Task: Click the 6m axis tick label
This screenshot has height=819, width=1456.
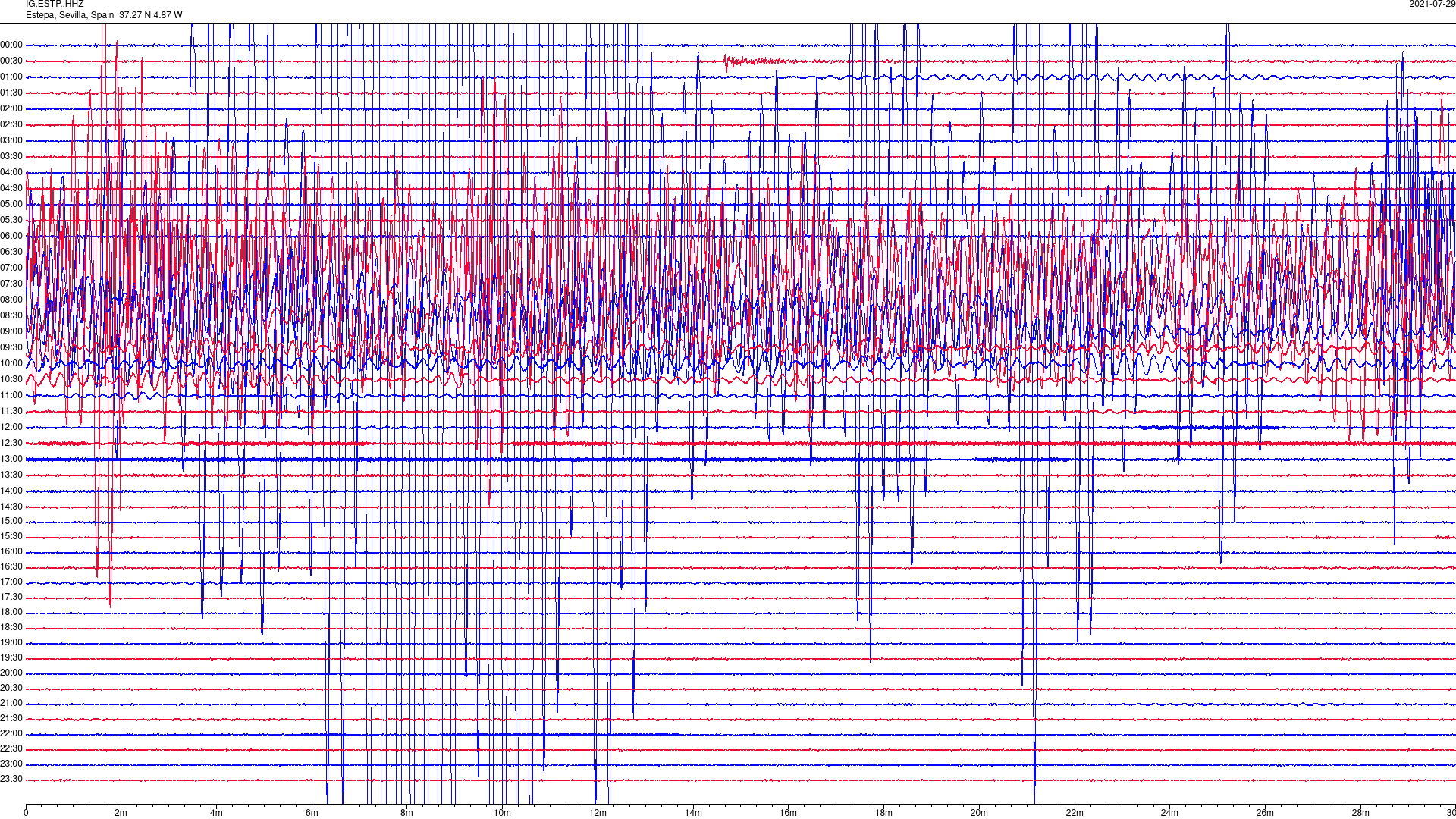Action: (x=312, y=813)
